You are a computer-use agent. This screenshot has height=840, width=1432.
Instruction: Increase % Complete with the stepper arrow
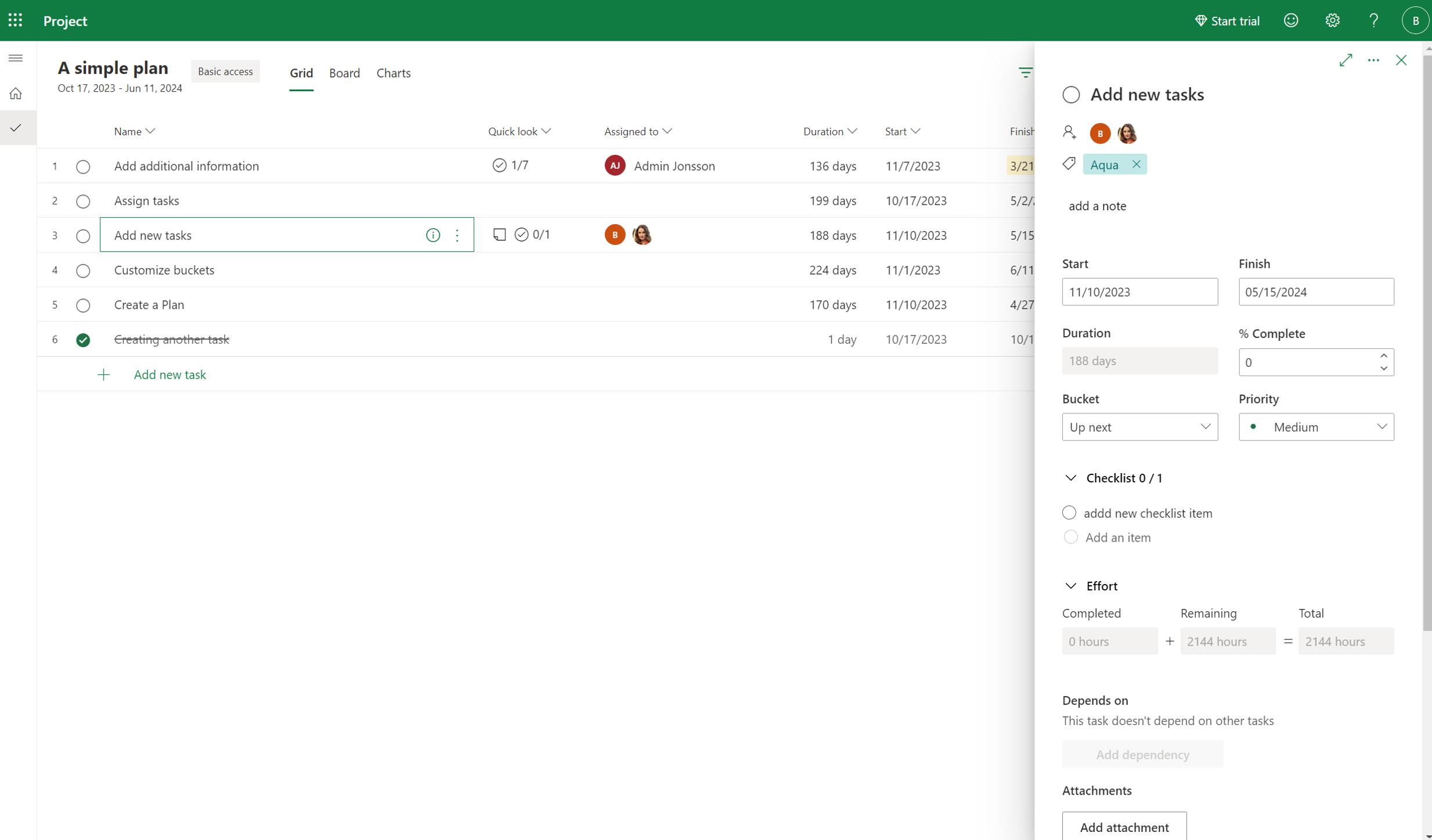tap(1384, 357)
